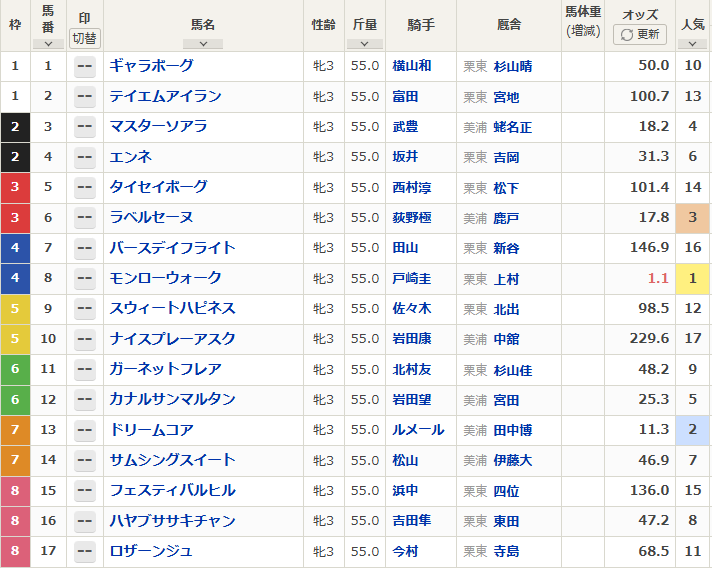Toggle the 切替 mark switch button

(x=84, y=38)
